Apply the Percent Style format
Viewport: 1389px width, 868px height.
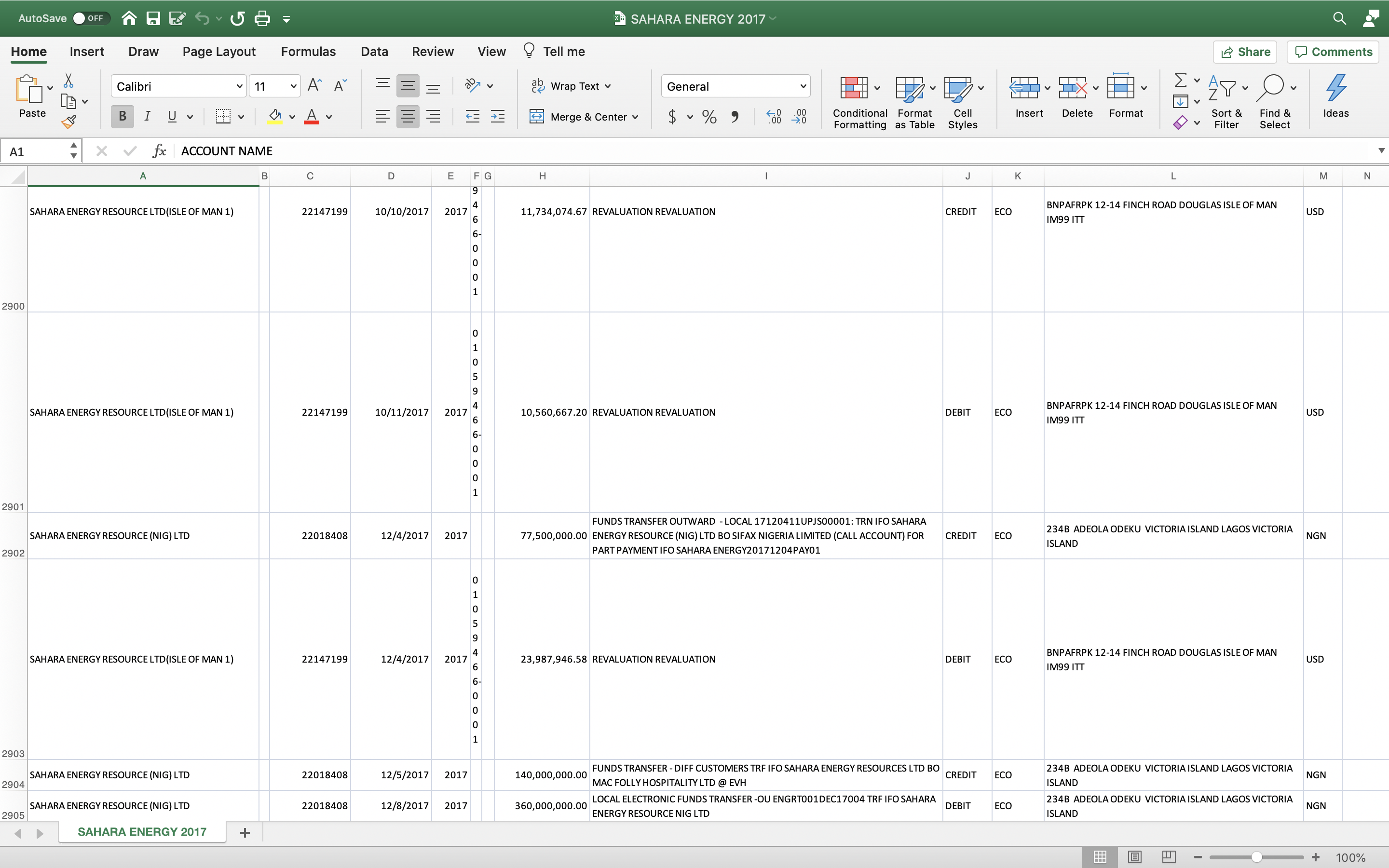[x=709, y=117]
